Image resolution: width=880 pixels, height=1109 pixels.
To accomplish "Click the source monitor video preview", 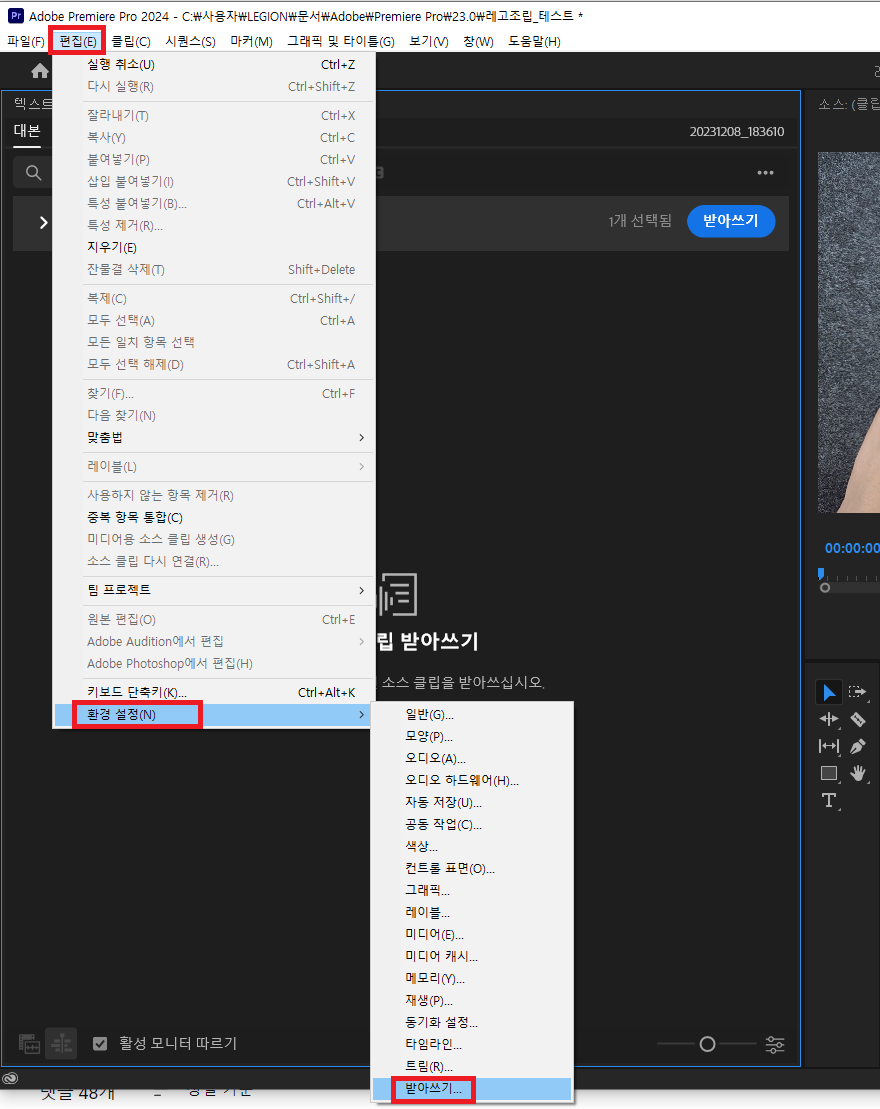I will point(849,332).
